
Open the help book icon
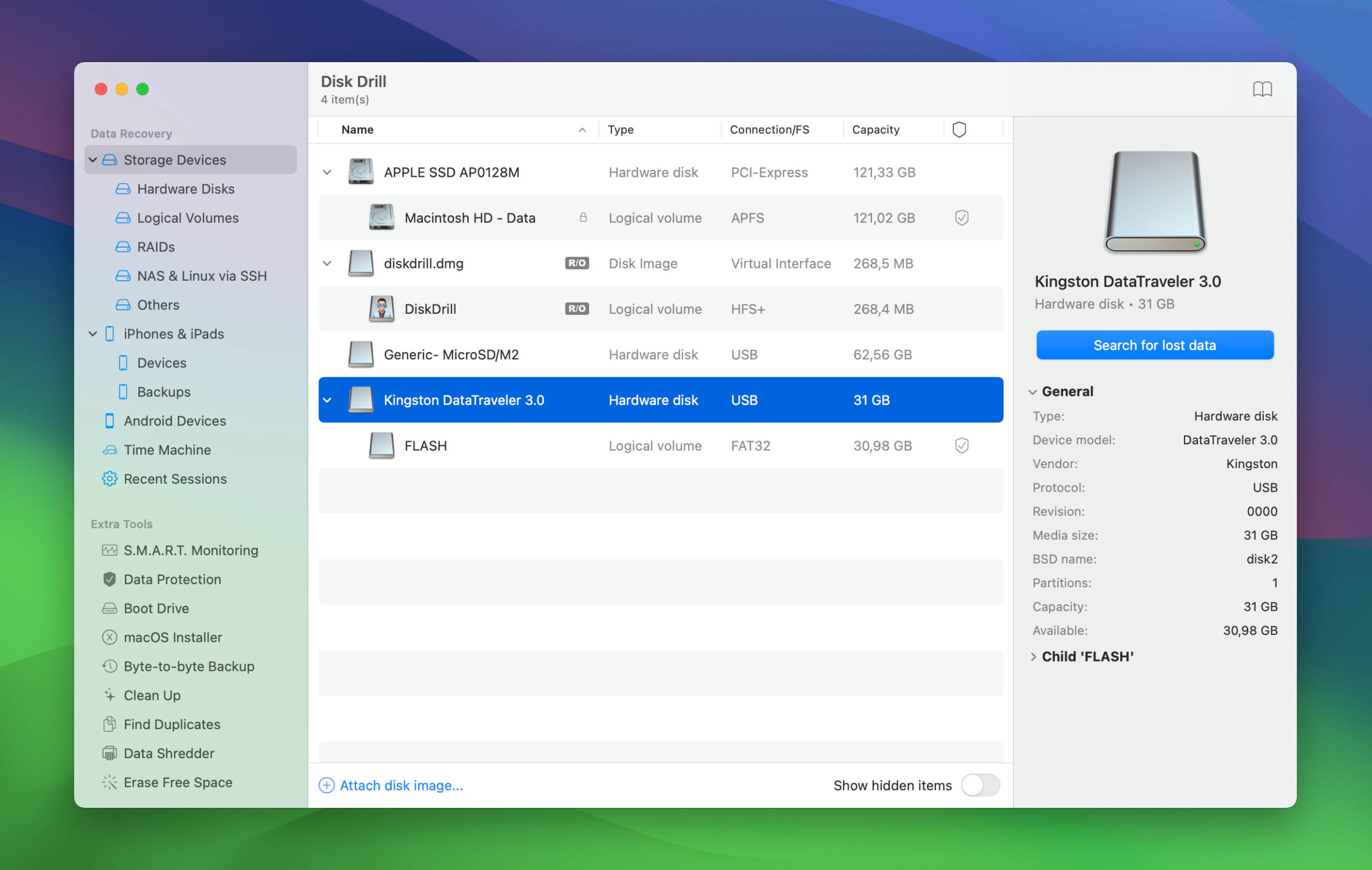click(x=1262, y=89)
